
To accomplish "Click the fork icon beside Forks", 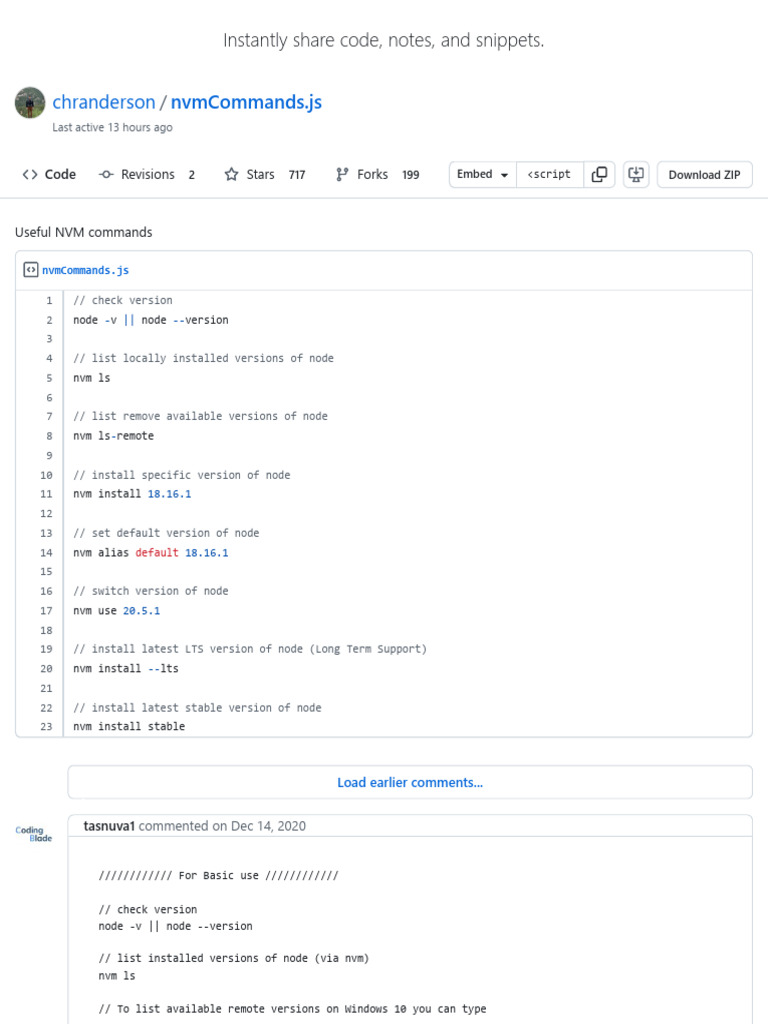I will [x=342, y=174].
